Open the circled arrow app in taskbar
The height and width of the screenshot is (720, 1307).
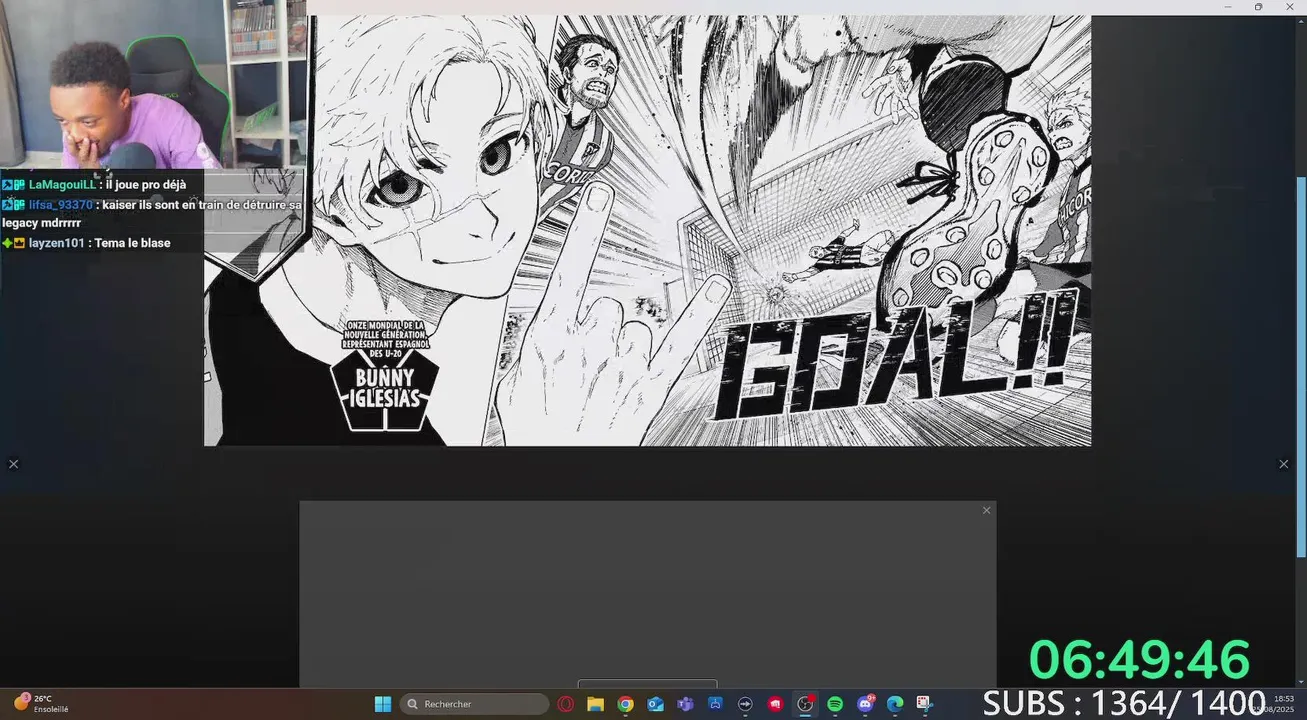click(x=745, y=704)
